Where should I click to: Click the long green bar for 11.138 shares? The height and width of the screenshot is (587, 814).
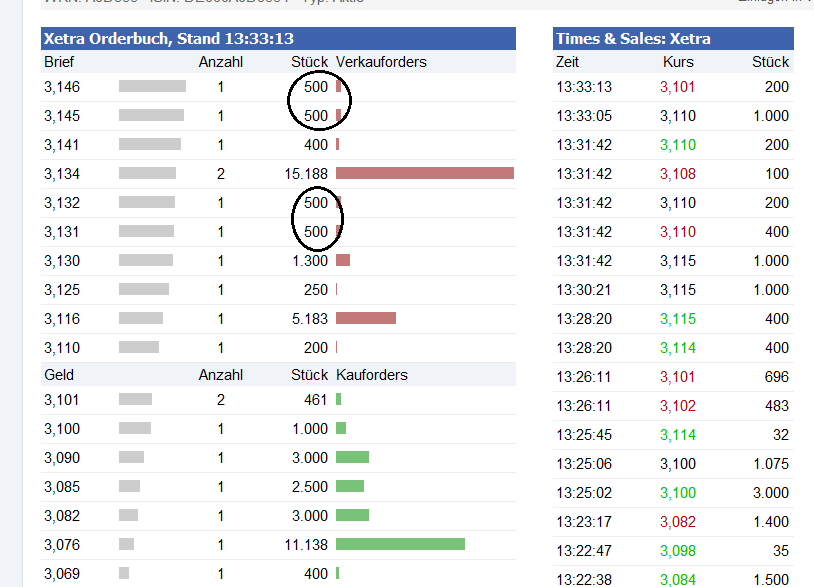click(400, 545)
